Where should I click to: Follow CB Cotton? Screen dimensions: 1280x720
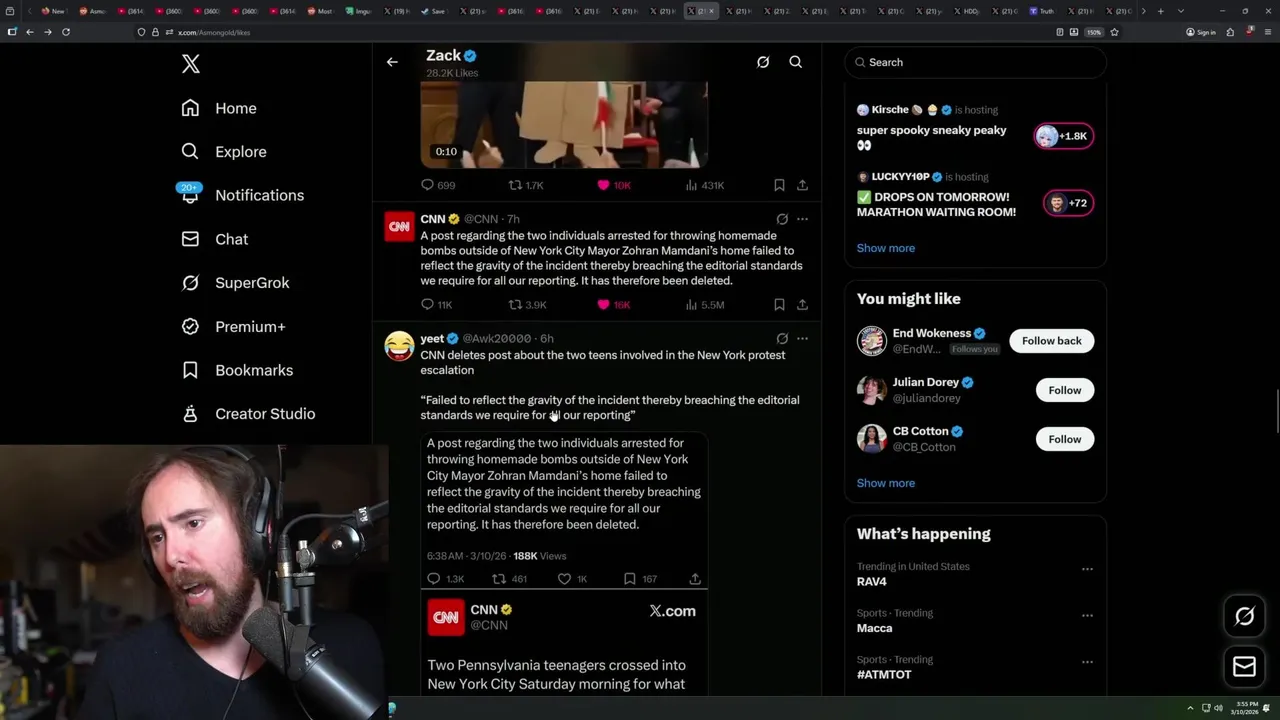click(x=1064, y=439)
